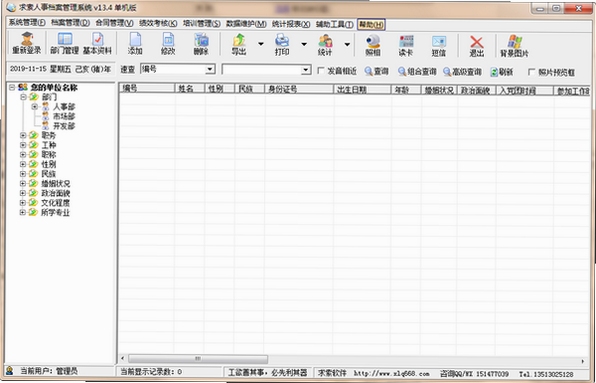Click the 刷新 refresh button
The image size is (596, 383).
pos(502,71)
